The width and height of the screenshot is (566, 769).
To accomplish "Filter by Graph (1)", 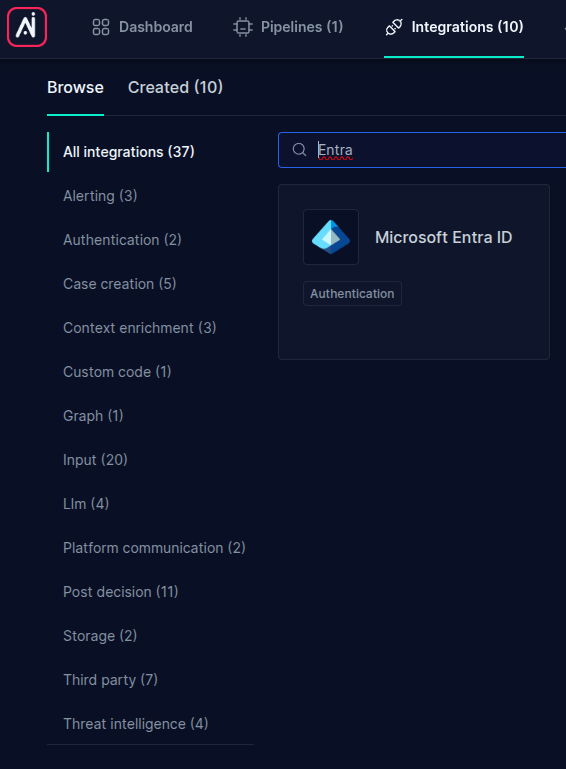I will click(x=93, y=416).
